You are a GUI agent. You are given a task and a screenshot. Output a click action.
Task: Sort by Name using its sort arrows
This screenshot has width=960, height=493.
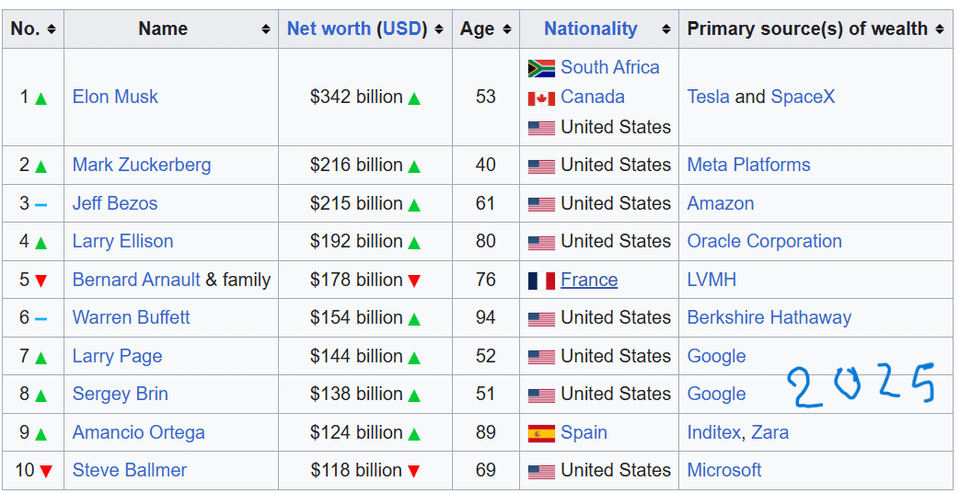266,29
